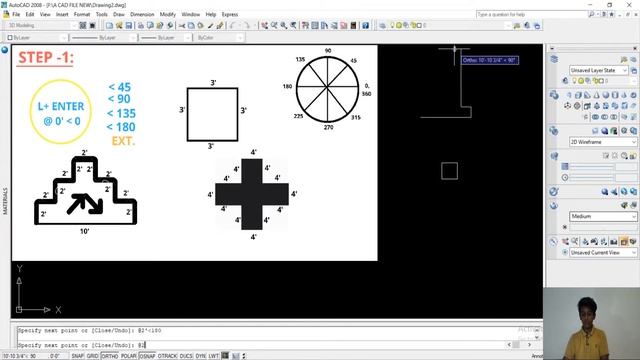Toggle LWT lineweight display in status bar
The width and height of the screenshot is (640, 360).
coord(214,356)
